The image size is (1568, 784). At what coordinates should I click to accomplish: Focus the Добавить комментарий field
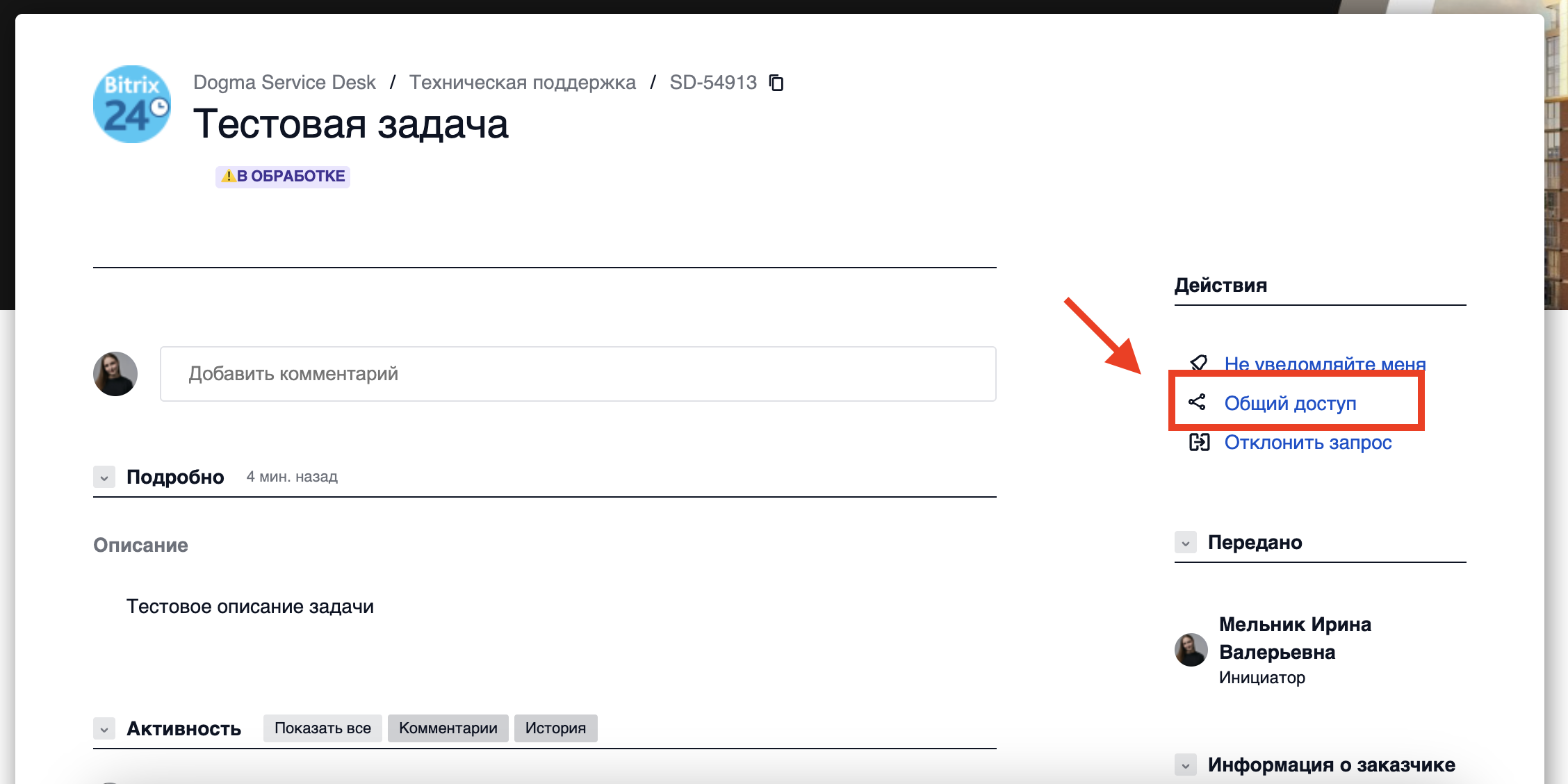[578, 374]
